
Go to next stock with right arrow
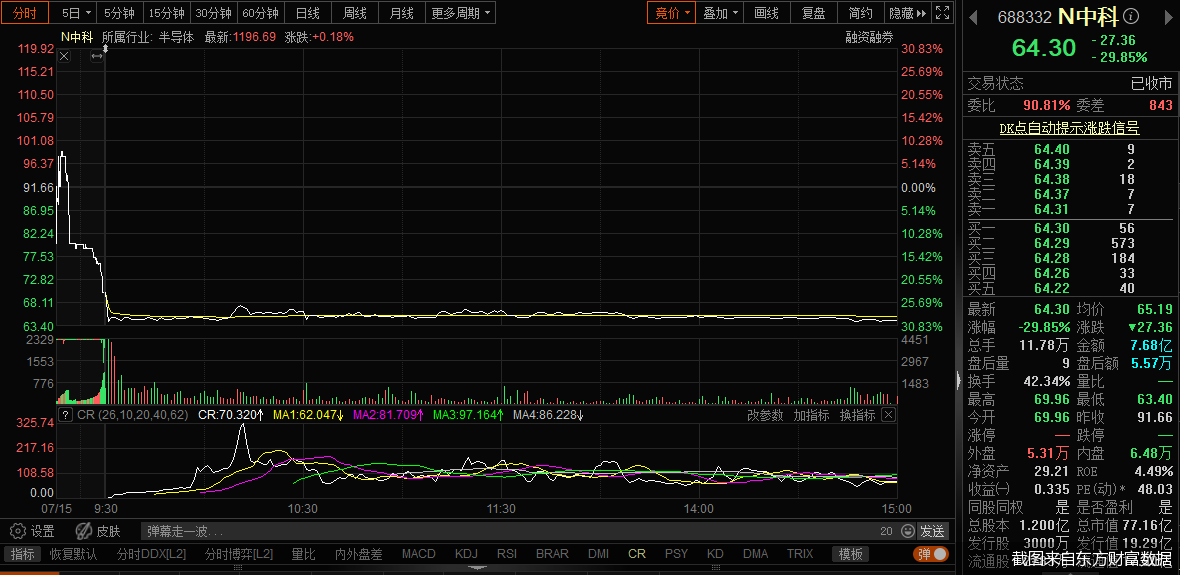click(1167, 17)
